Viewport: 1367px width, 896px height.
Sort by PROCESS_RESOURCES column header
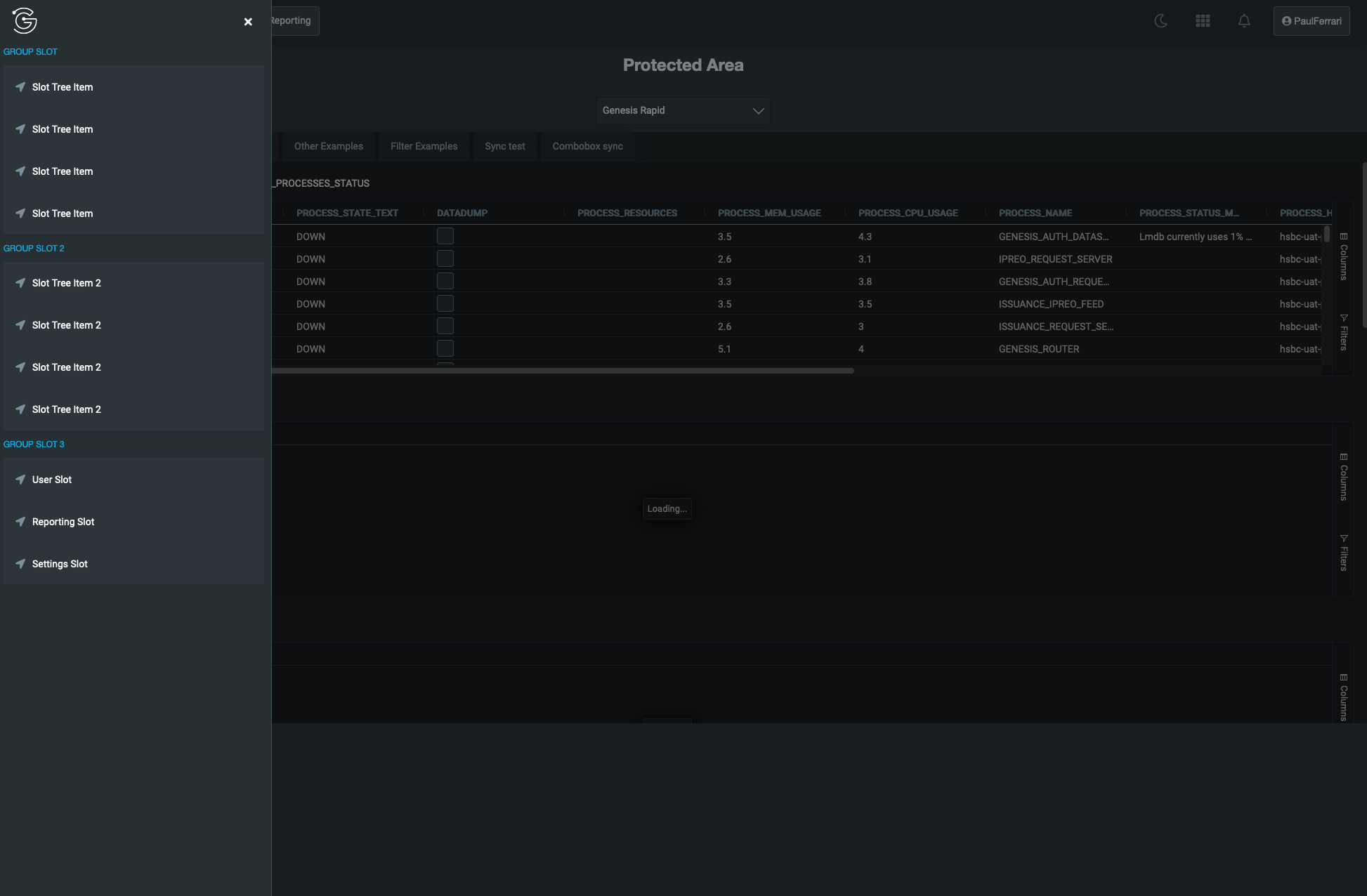point(627,213)
